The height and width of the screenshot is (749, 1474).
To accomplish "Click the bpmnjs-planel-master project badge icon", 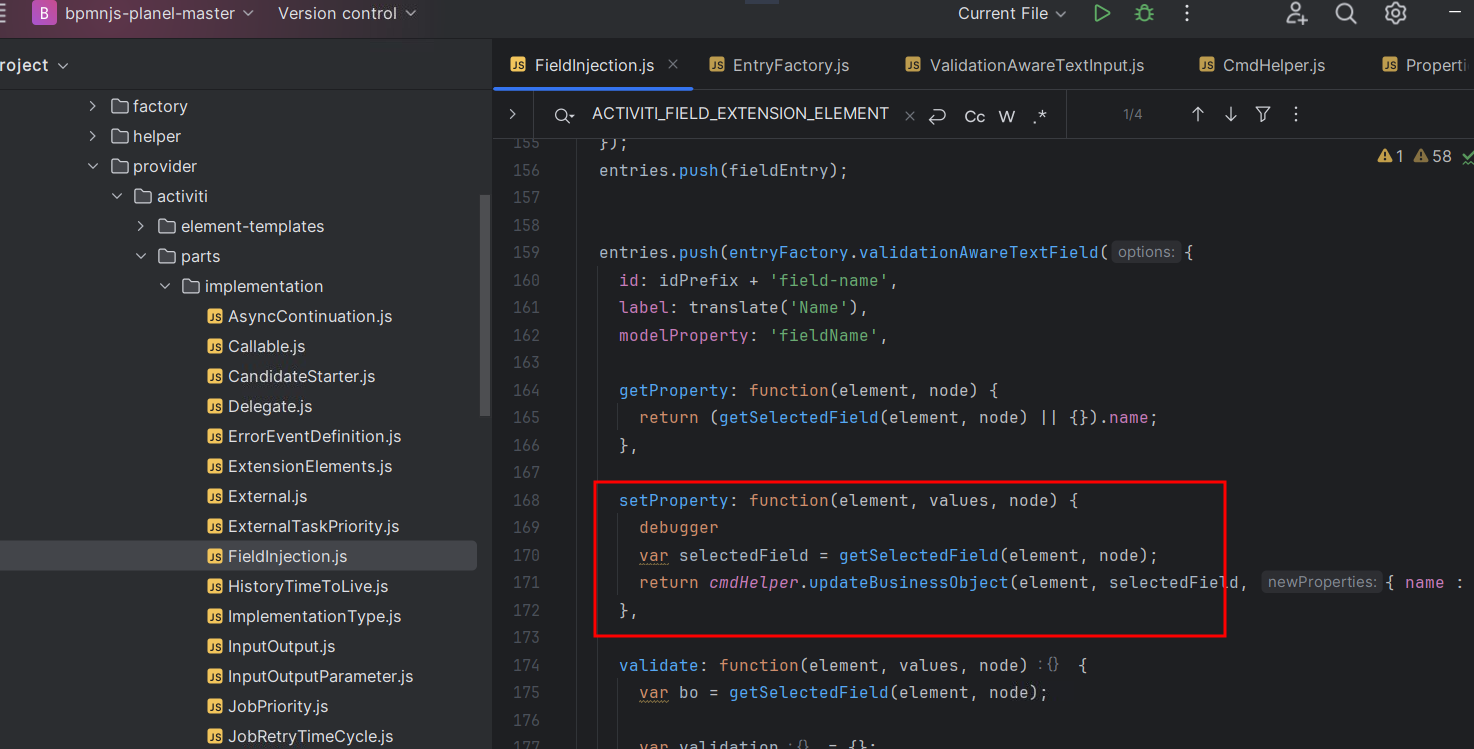I will pos(44,13).
